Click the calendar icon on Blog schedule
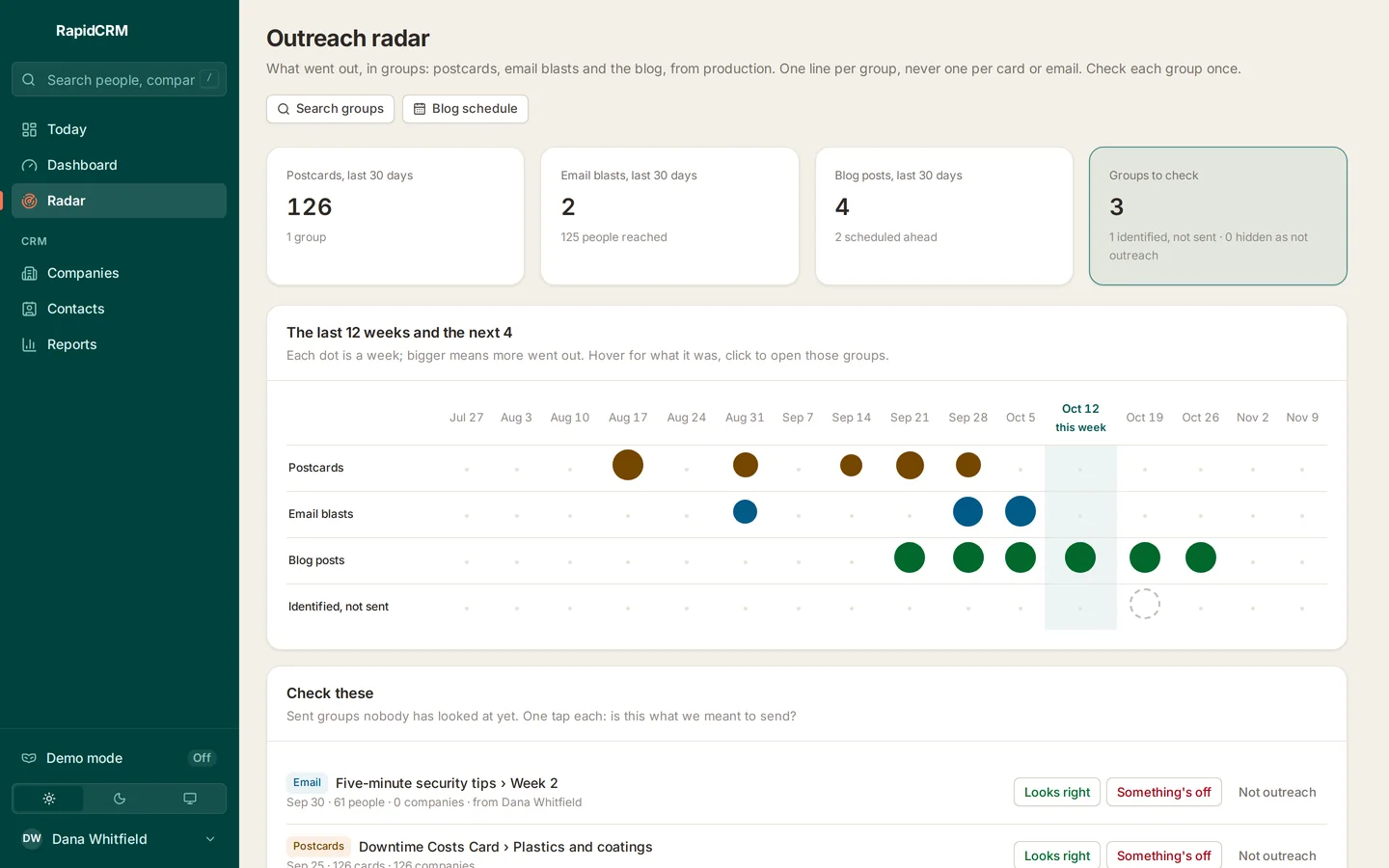Viewport: 1389px width, 868px height. coord(420,109)
